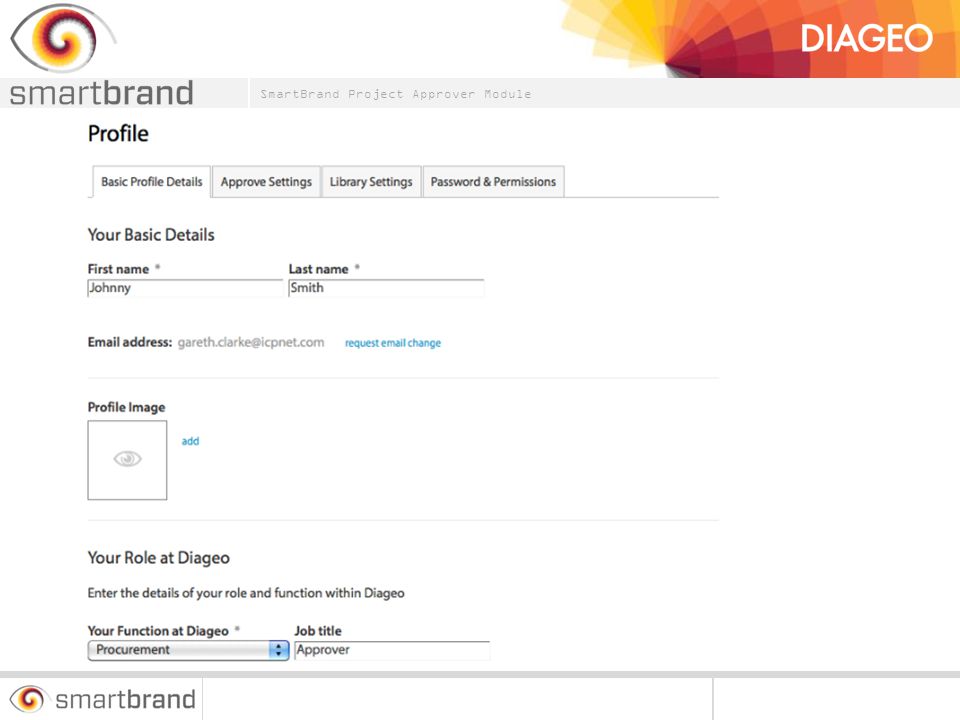Click the text about role within Diageo
This screenshot has height=720, width=960.
(246, 593)
